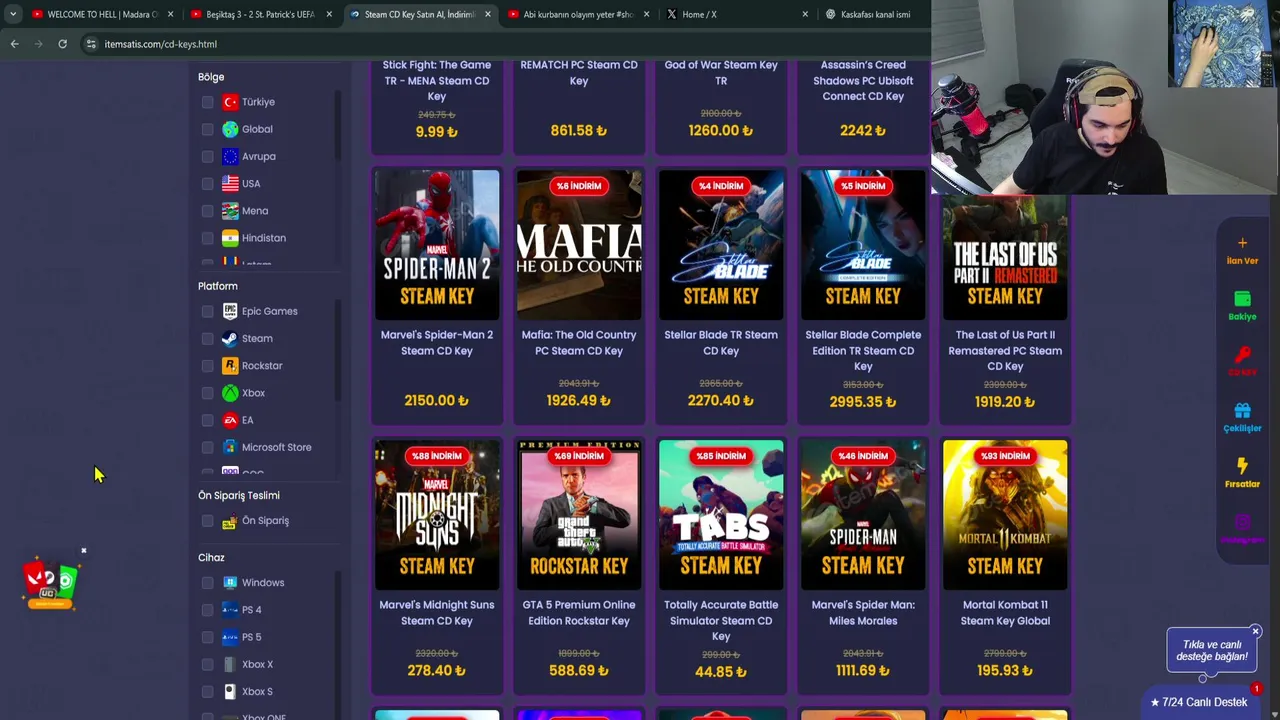Reload the page with the refresh icon
1280x720 pixels.
tap(62, 44)
